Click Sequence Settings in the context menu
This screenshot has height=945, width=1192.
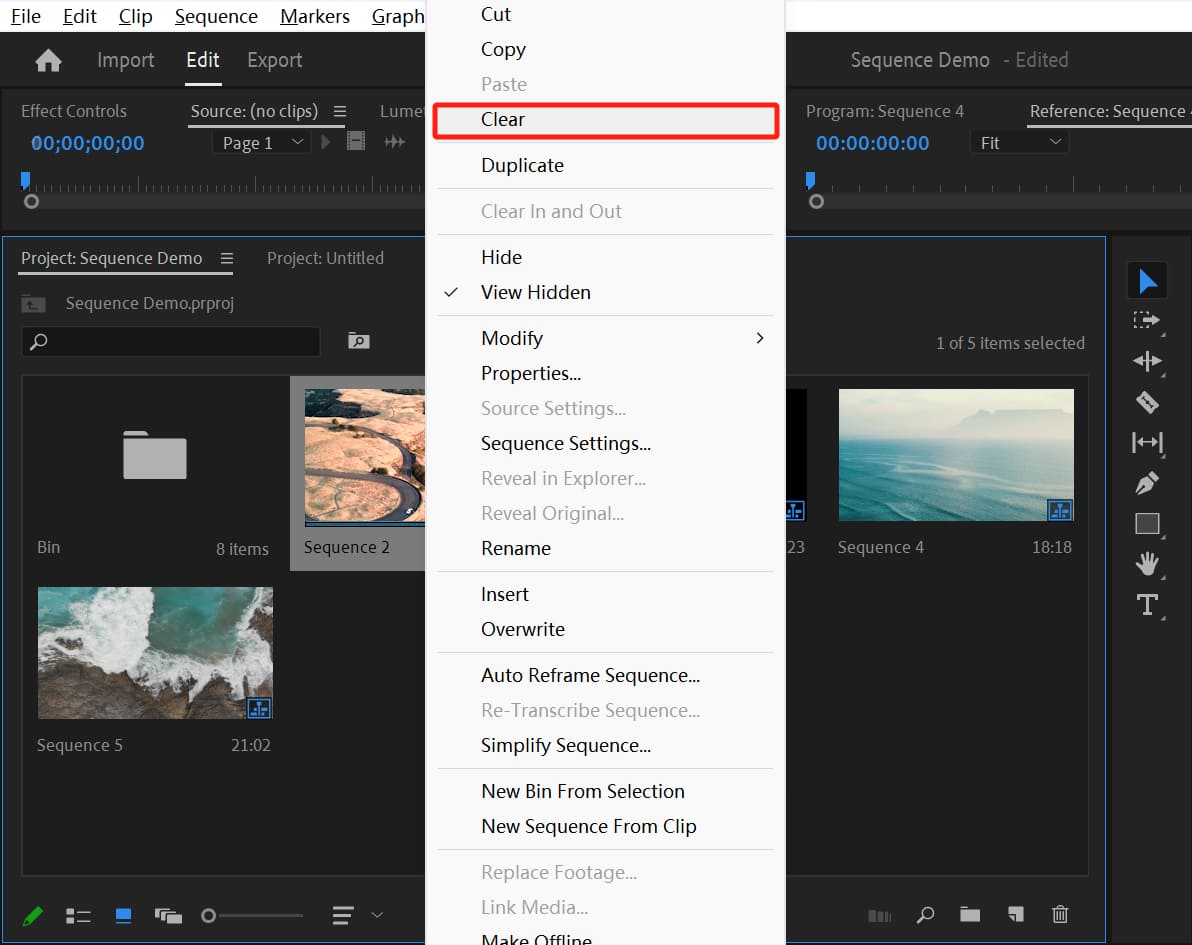[x=565, y=443]
